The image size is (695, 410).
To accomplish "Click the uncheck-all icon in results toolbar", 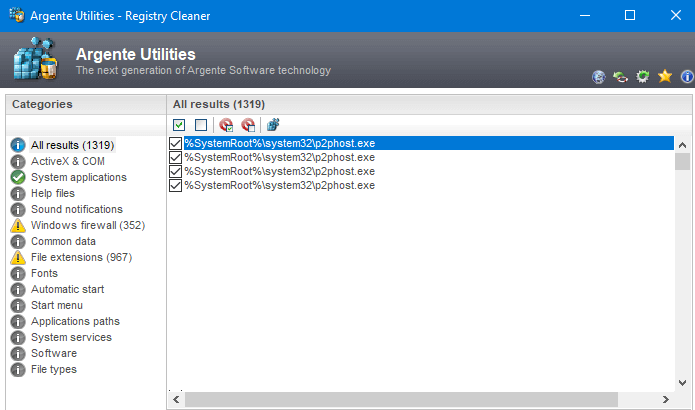I will (x=201, y=125).
